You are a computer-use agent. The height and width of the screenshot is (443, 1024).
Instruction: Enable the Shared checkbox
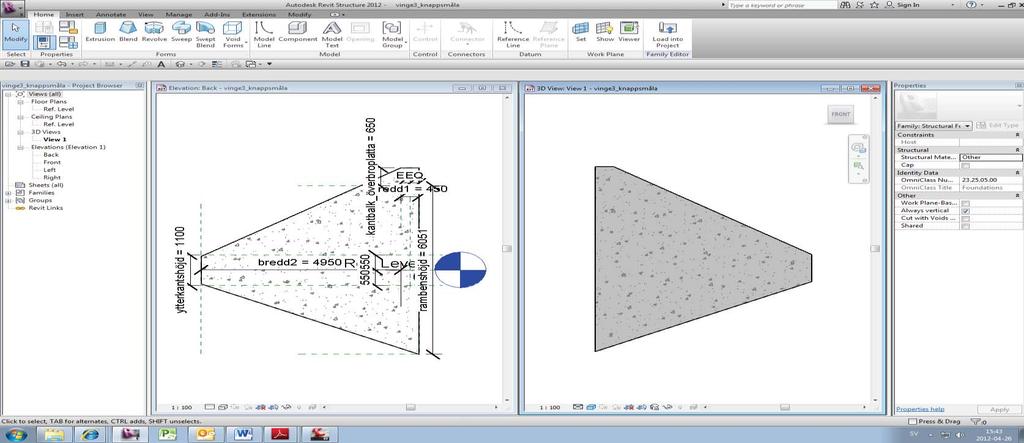pos(966,226)
